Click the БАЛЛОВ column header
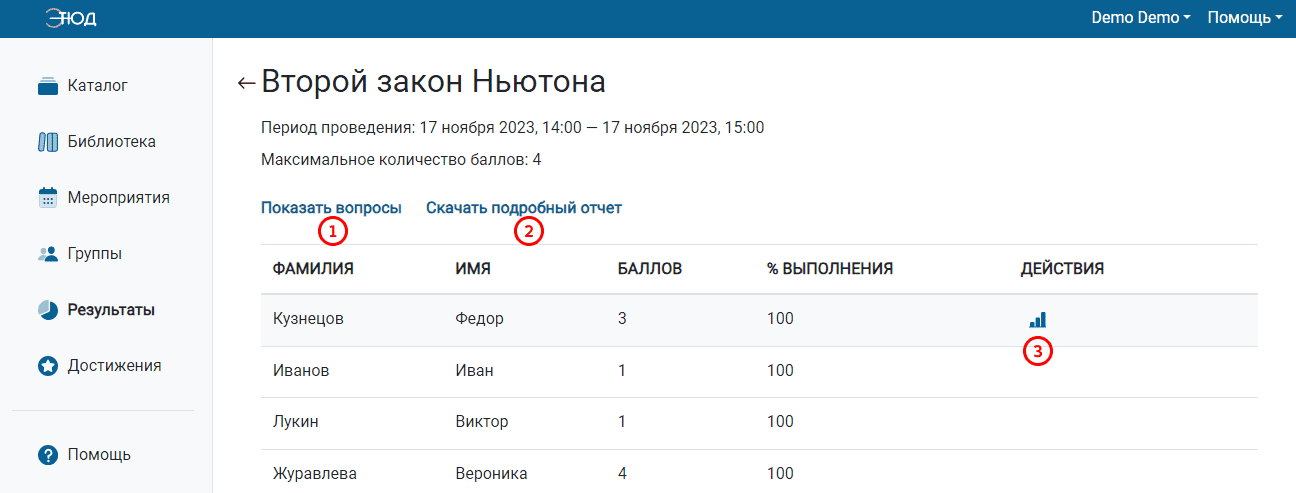This screenshot has width=1296, height=493. 651,269
